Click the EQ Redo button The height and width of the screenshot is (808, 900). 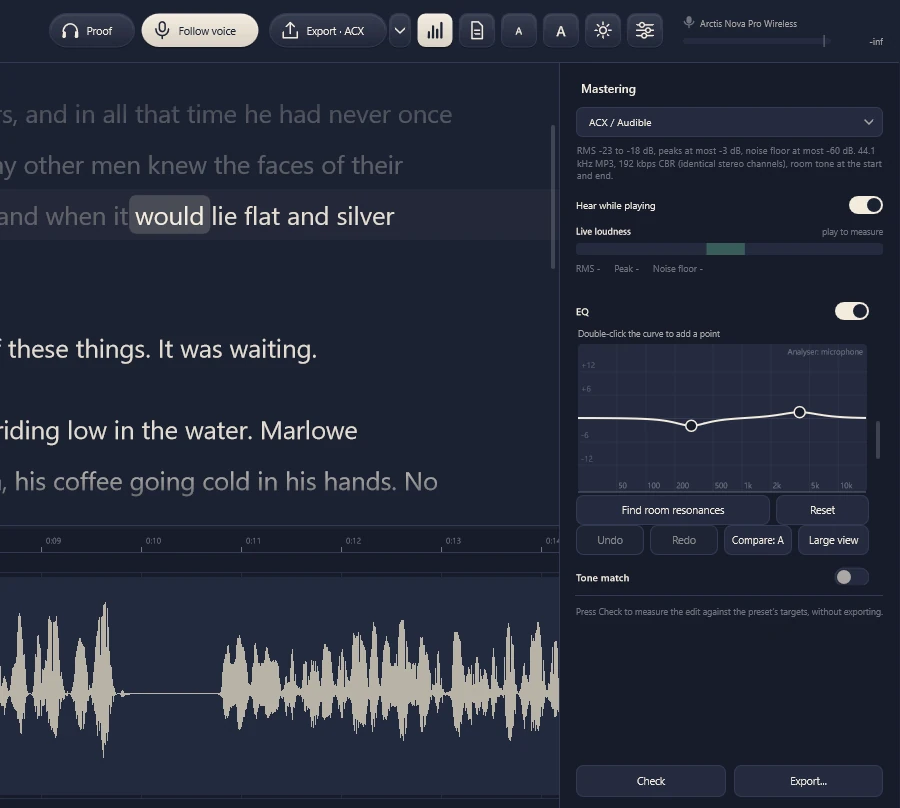pyautogui.click(x=684, y=540)
